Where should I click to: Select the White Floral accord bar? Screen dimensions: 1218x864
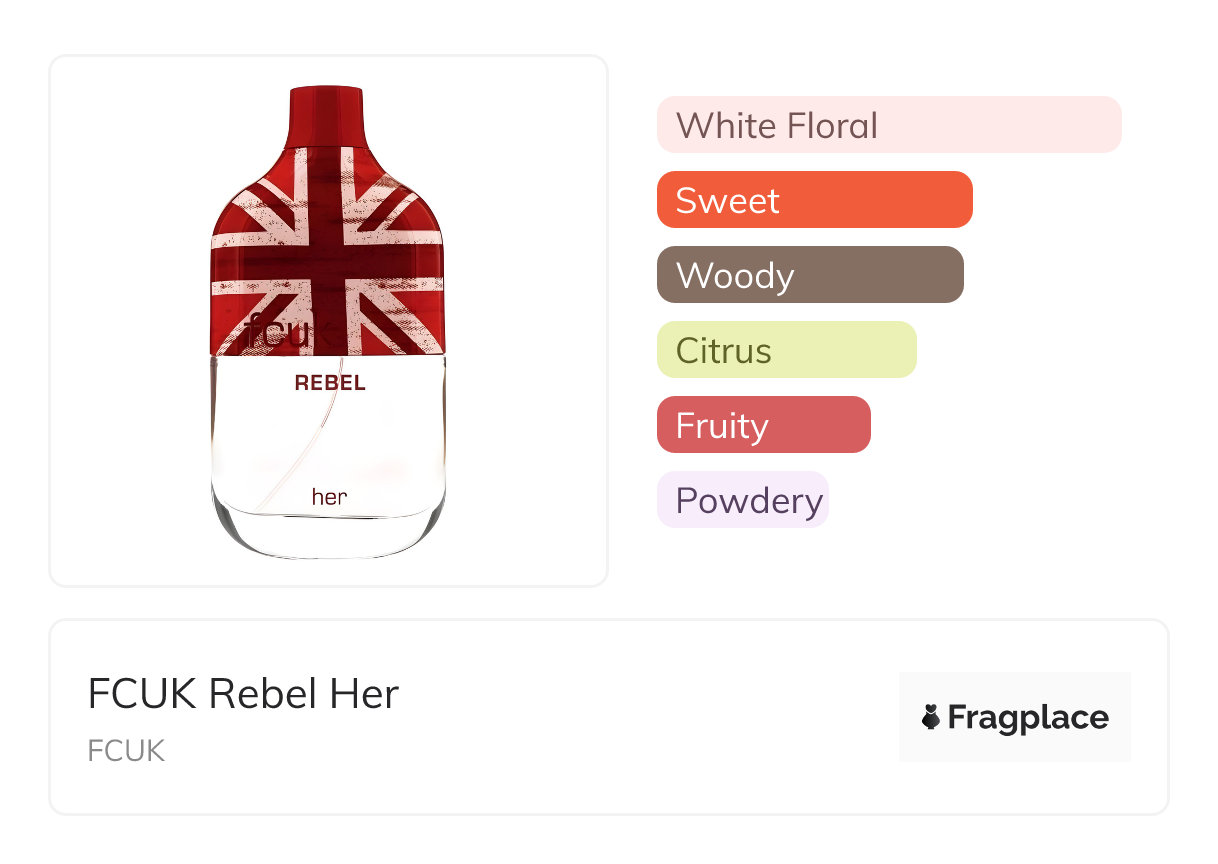point(889,125)
